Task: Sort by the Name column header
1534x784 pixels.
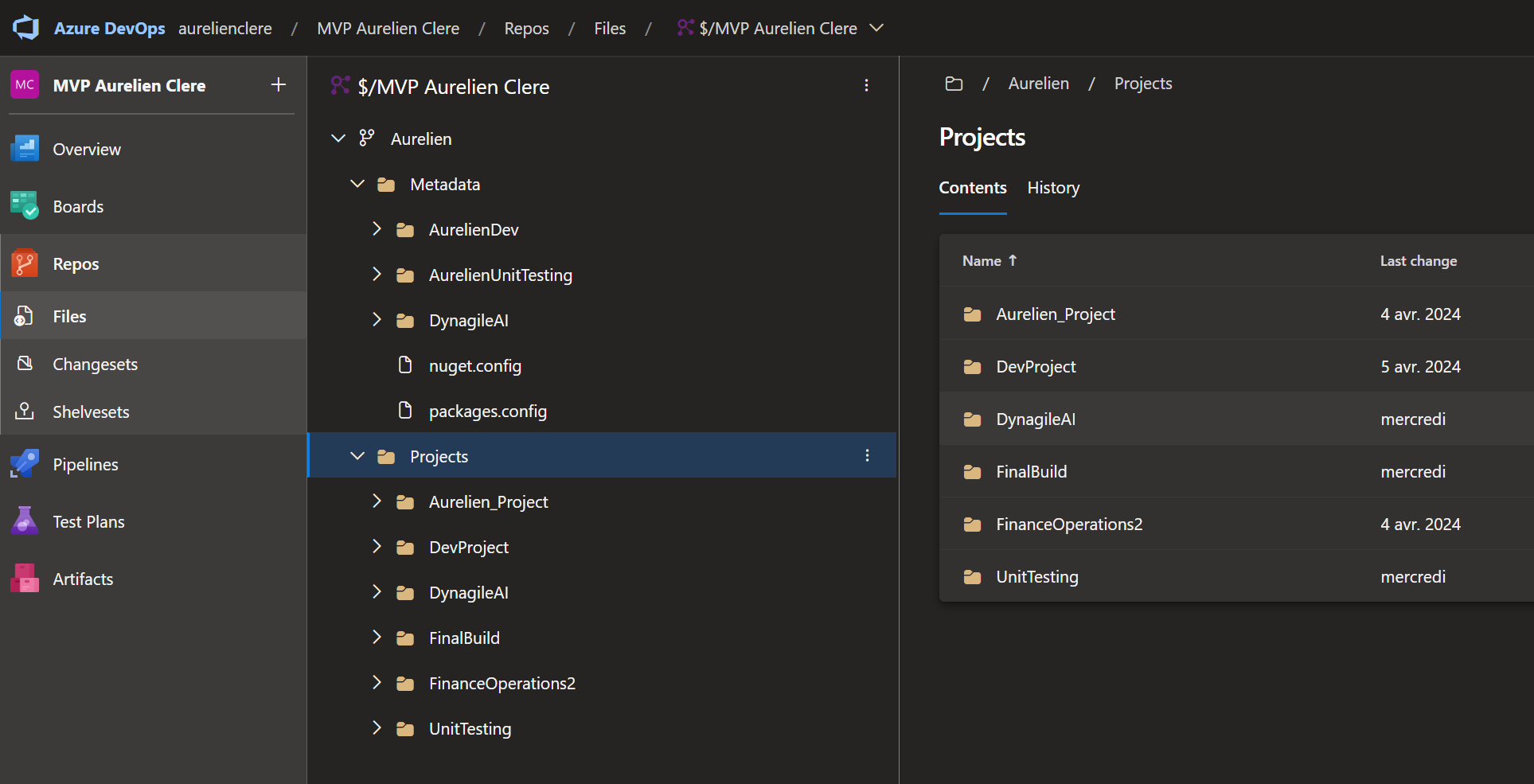Action: click(x=982, y=261)
